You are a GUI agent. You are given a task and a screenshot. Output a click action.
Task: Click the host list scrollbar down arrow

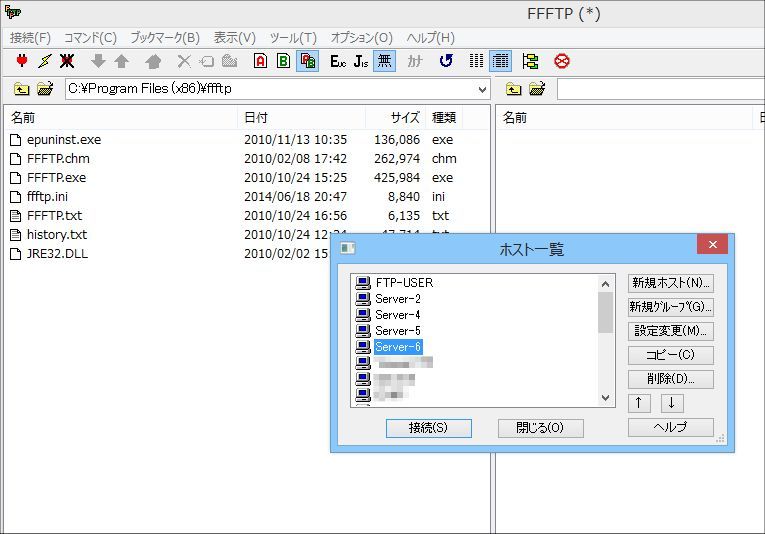pos(605,398)
